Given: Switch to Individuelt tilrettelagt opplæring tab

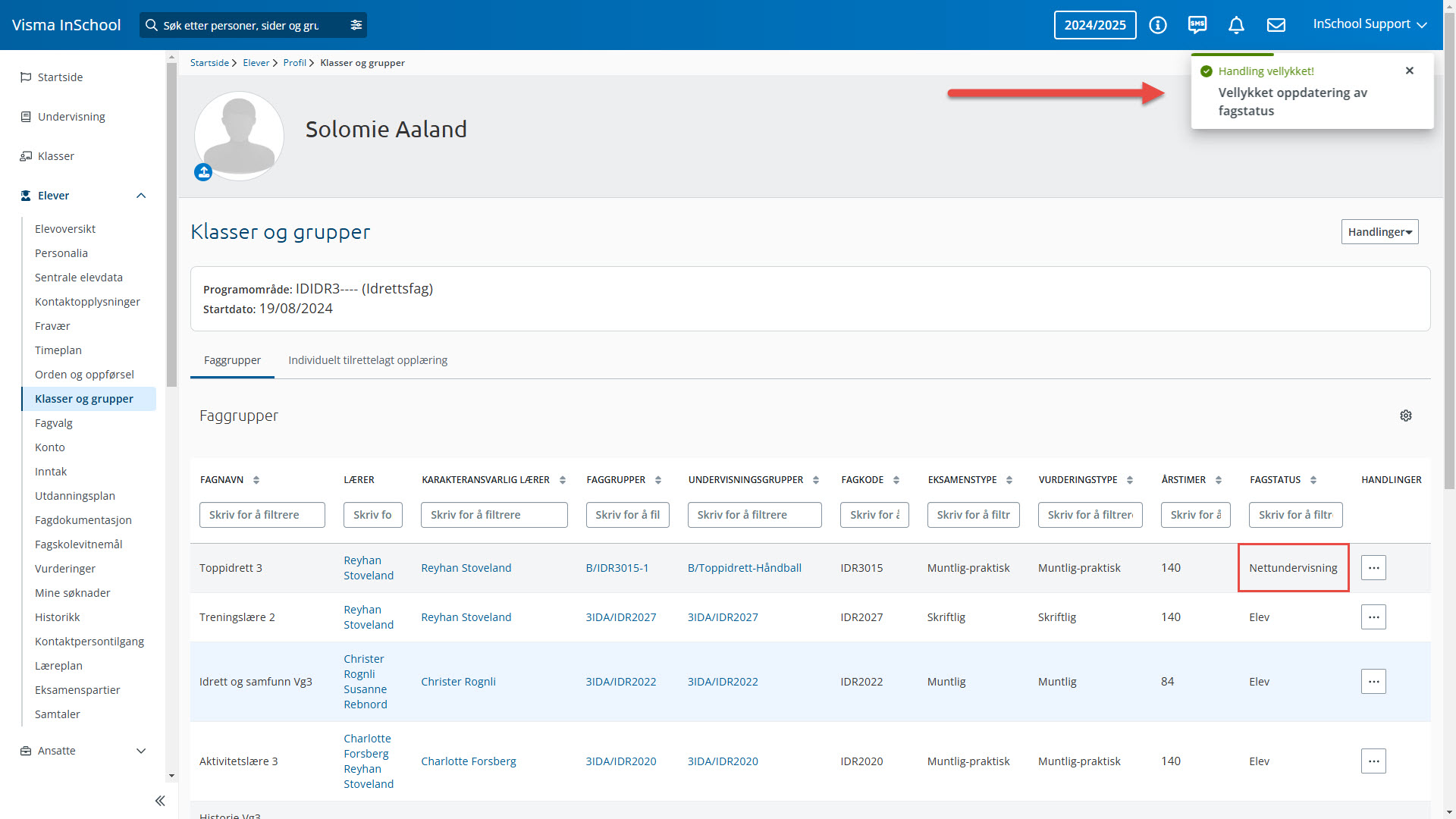Looking at the screenshot, I should tap(368, 360).
